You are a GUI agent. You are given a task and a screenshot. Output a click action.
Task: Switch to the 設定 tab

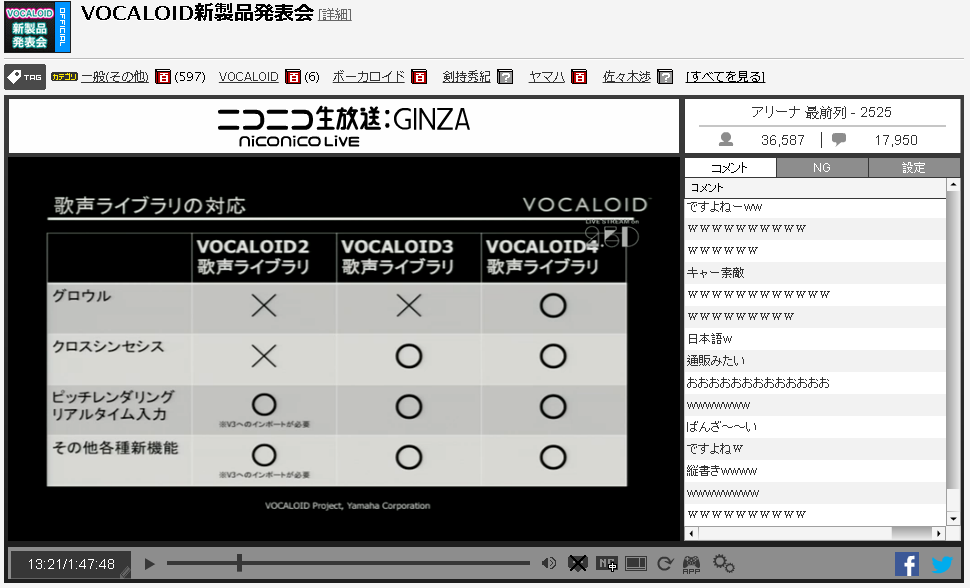click(914, 167)
